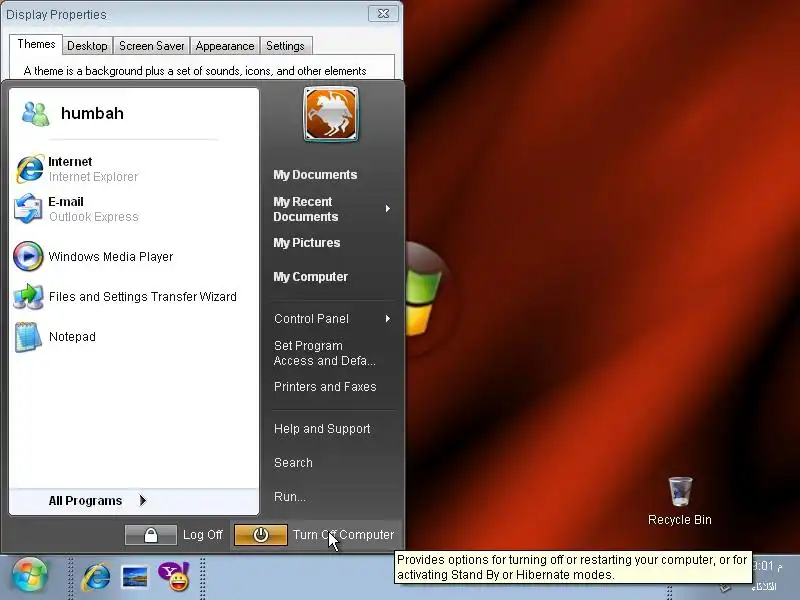Open Yahoo Messenger from quick launch
Screen dimensions: 800x600
[174, 577]
